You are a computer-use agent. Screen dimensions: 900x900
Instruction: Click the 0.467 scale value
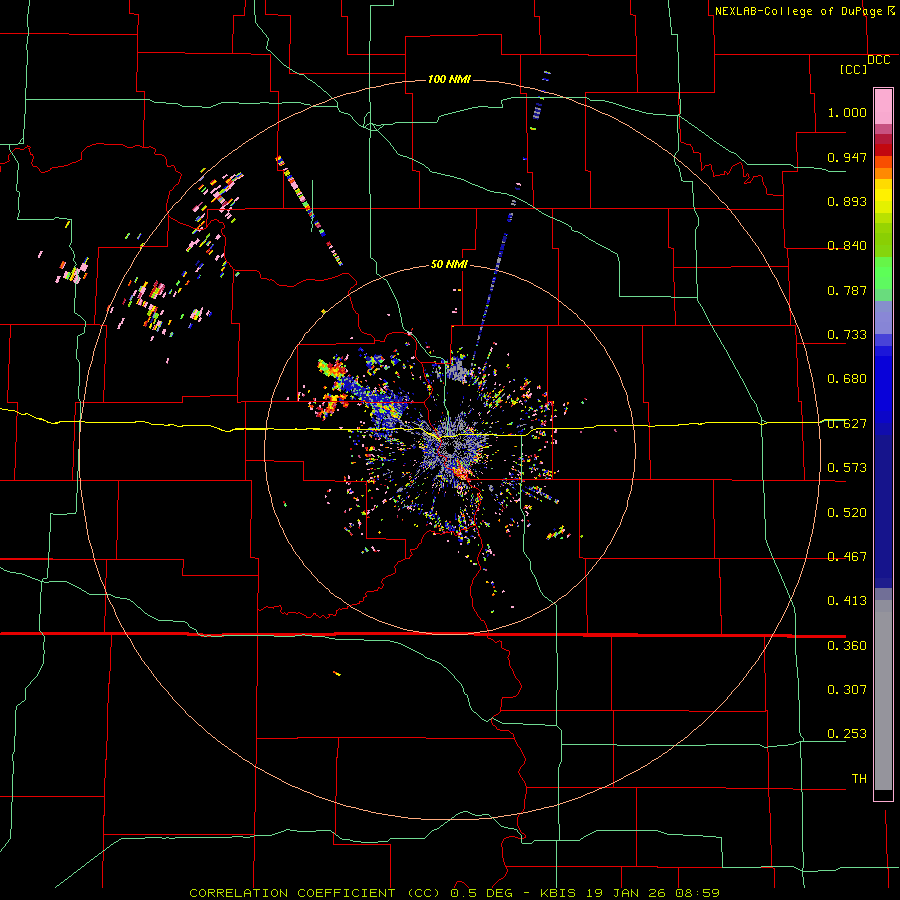(847, 557)
